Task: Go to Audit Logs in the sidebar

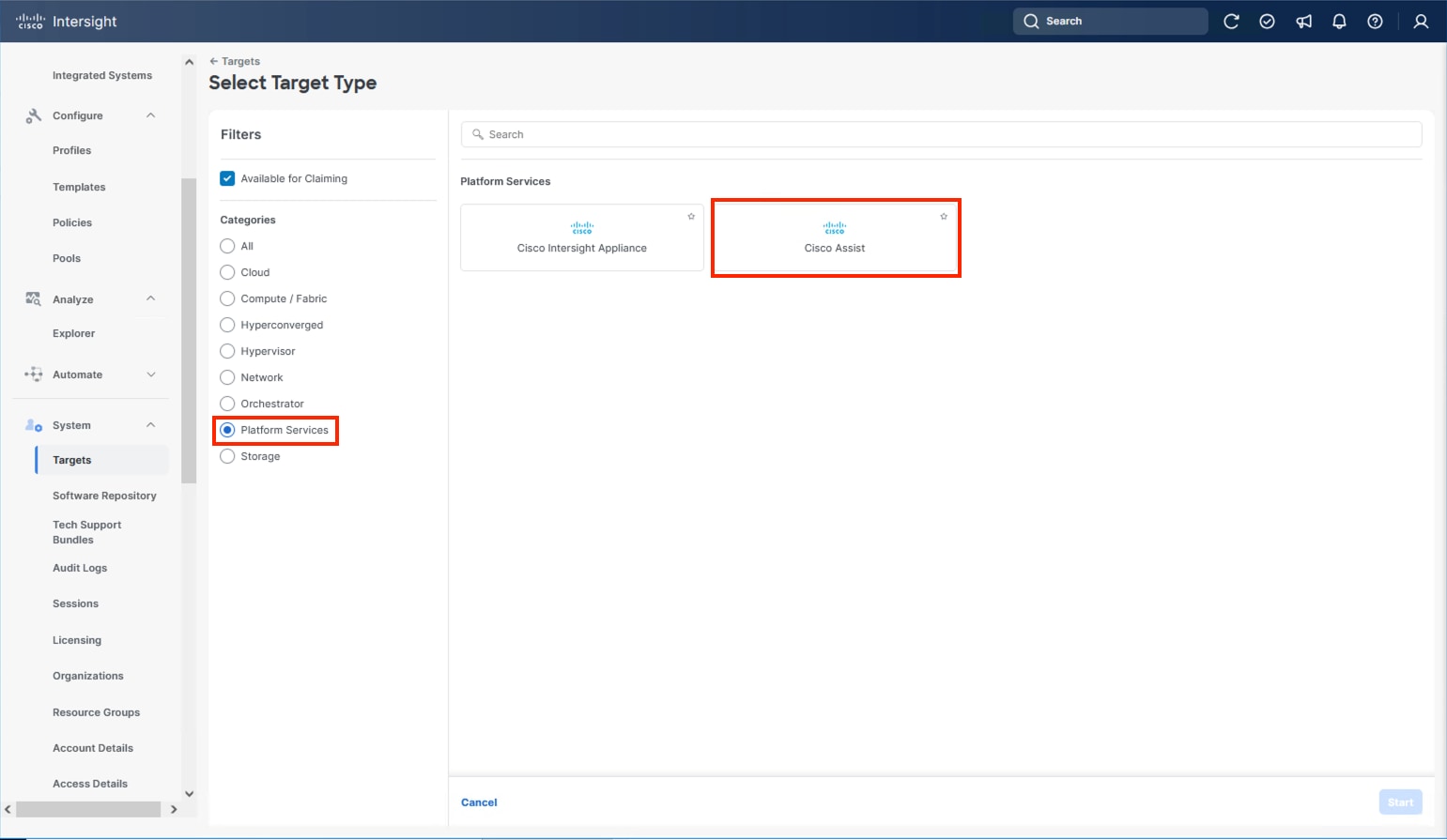Action: point(80,568)
